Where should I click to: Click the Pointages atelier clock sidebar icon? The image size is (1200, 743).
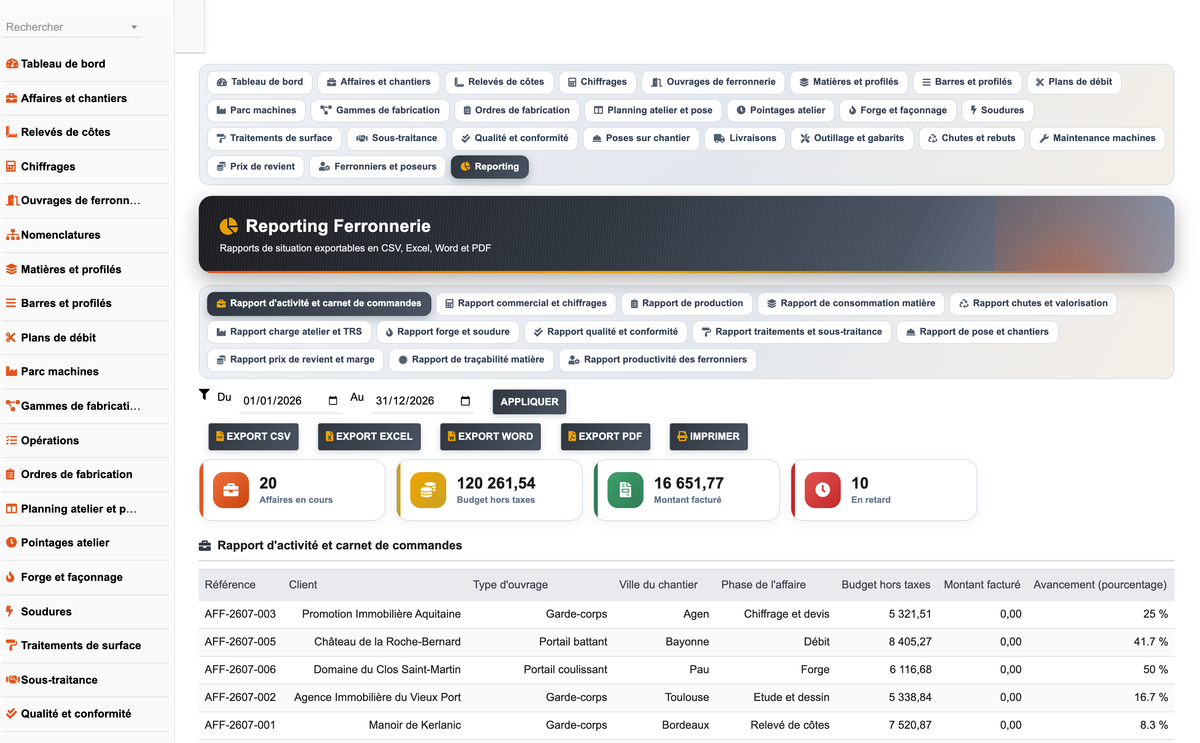pyautogui.click(x=12, y=542)
